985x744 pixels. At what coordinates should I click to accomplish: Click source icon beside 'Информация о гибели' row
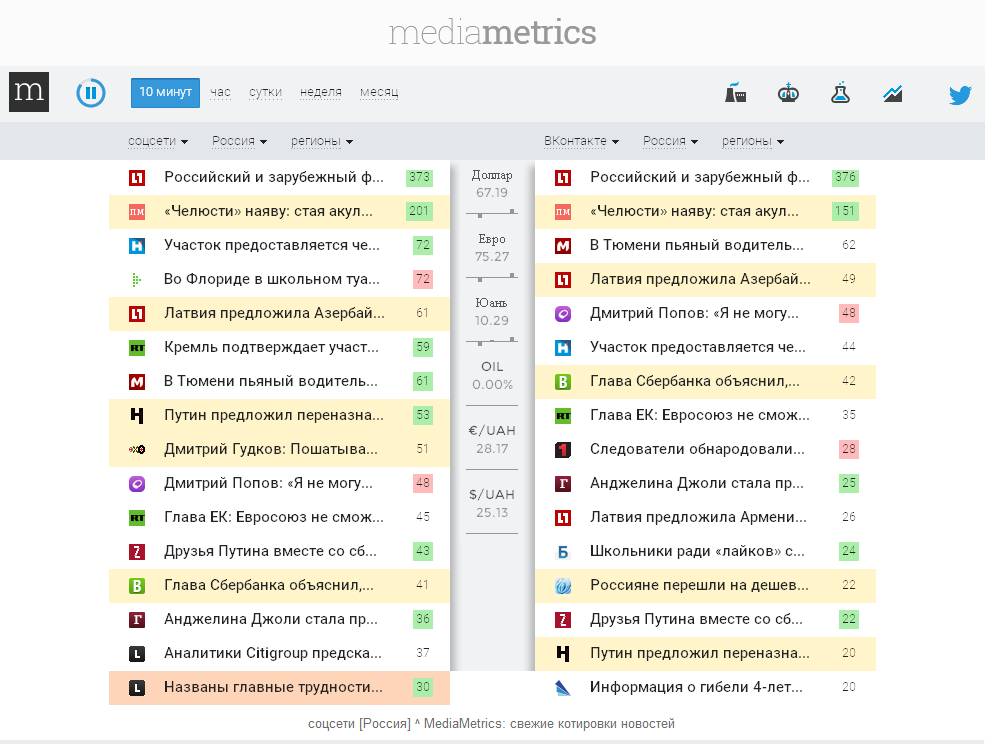pos(563,687)
